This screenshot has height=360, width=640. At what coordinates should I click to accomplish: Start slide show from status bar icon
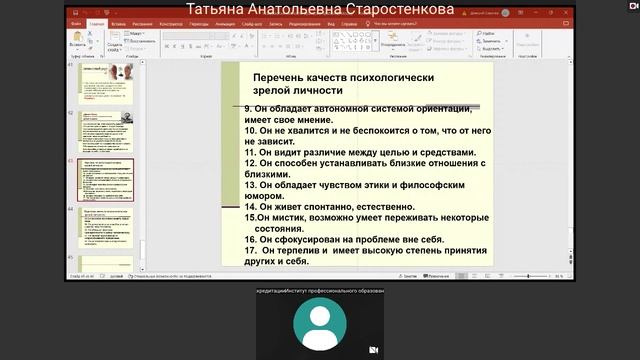point(501,276)
